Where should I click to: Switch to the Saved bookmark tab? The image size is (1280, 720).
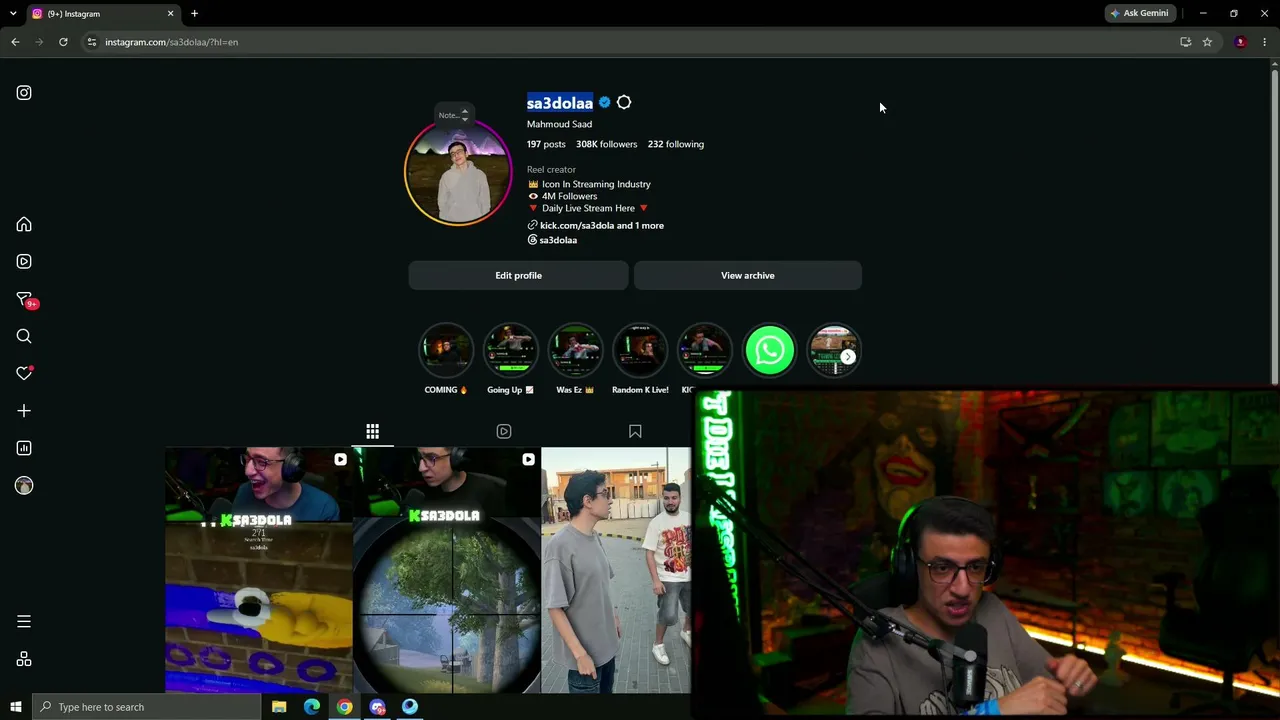(635, 432)
